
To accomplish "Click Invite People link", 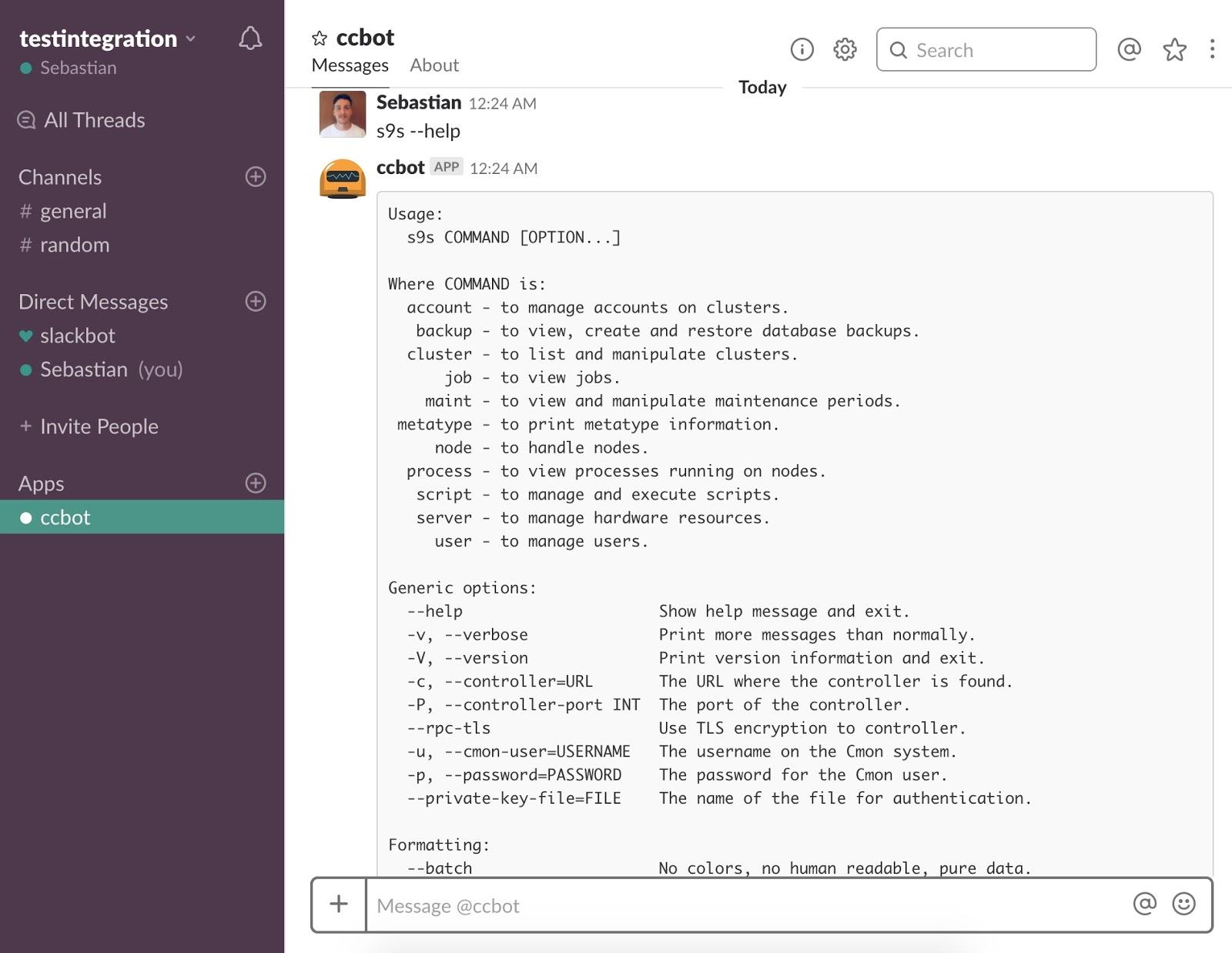I will click(x=99, y=426).
